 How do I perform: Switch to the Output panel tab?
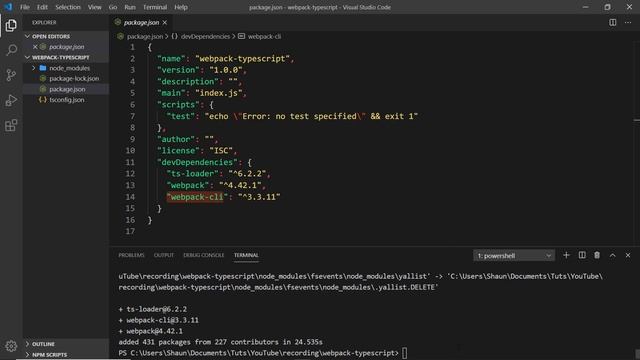click(x=164, y=255)
